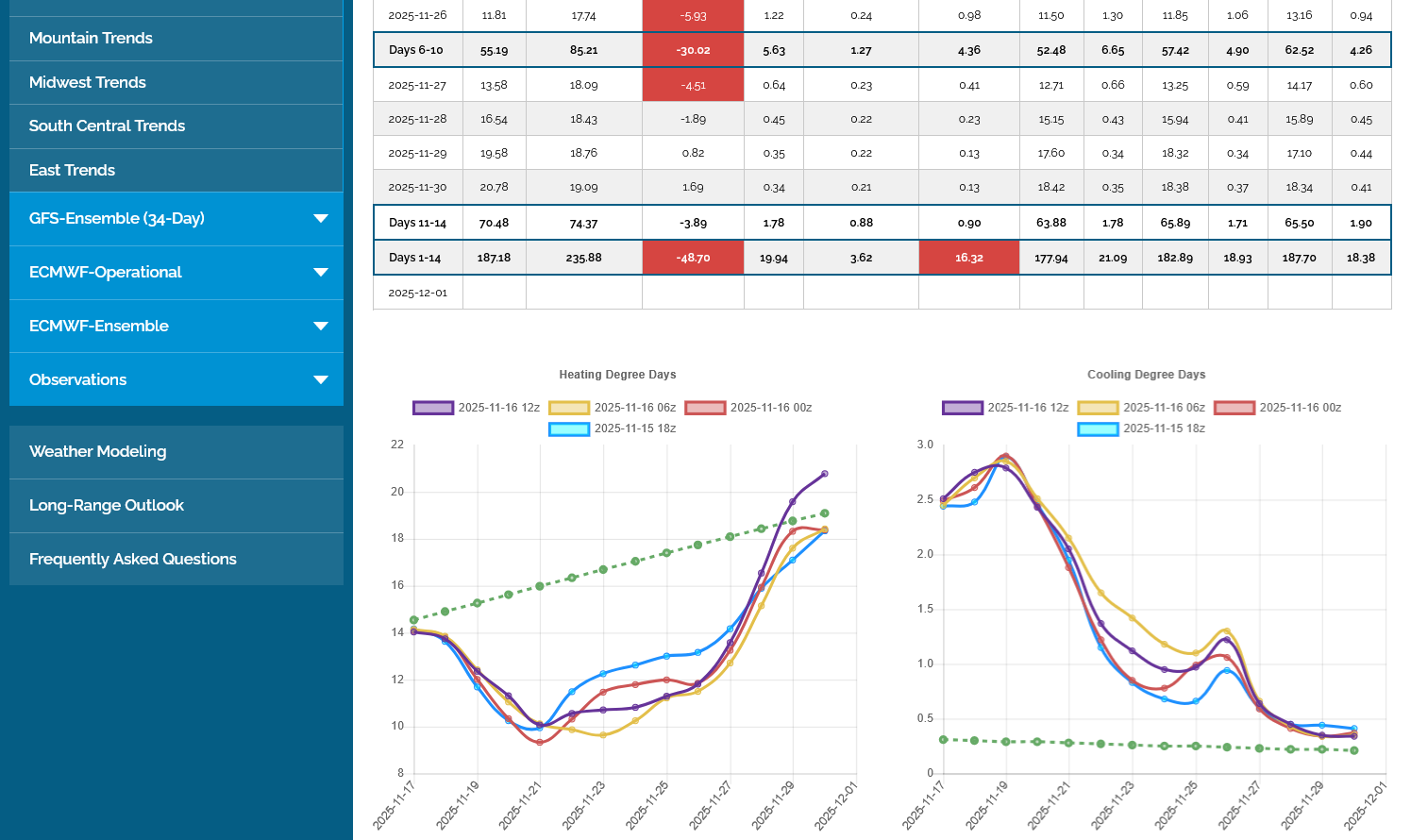This screenshot has width=1411, height=840.
Task: Expand the Observations dropdown arrow
Action: [x=321, y=380]
